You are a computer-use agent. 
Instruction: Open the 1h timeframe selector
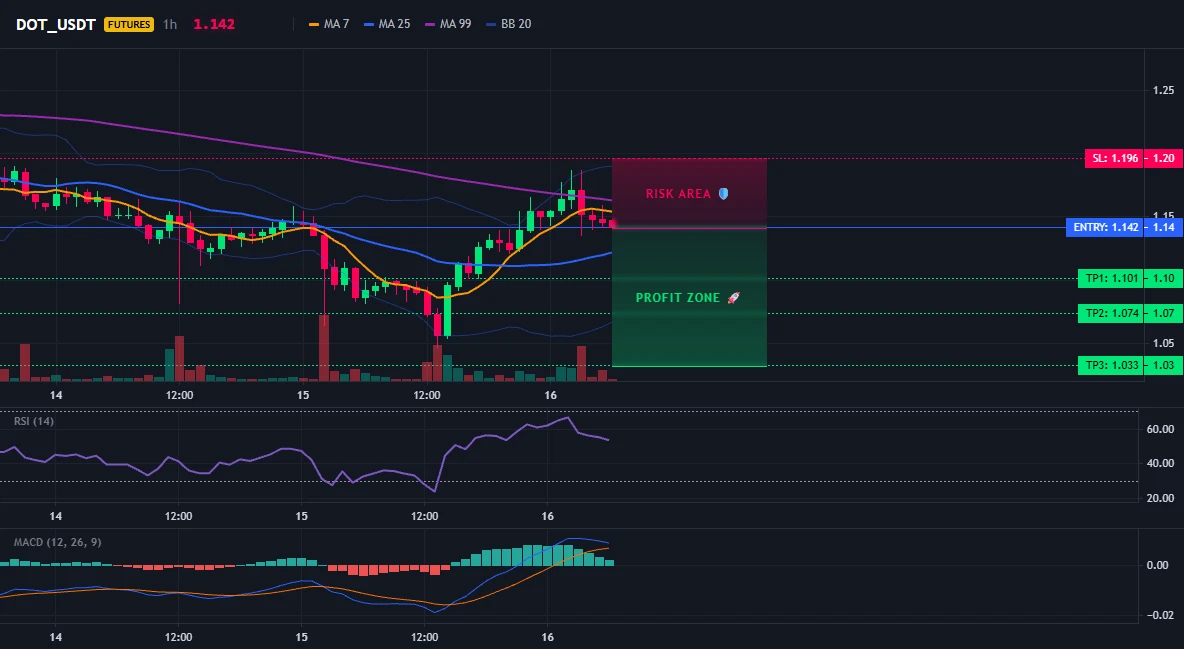pyautogui.click(x=170, y=24)
